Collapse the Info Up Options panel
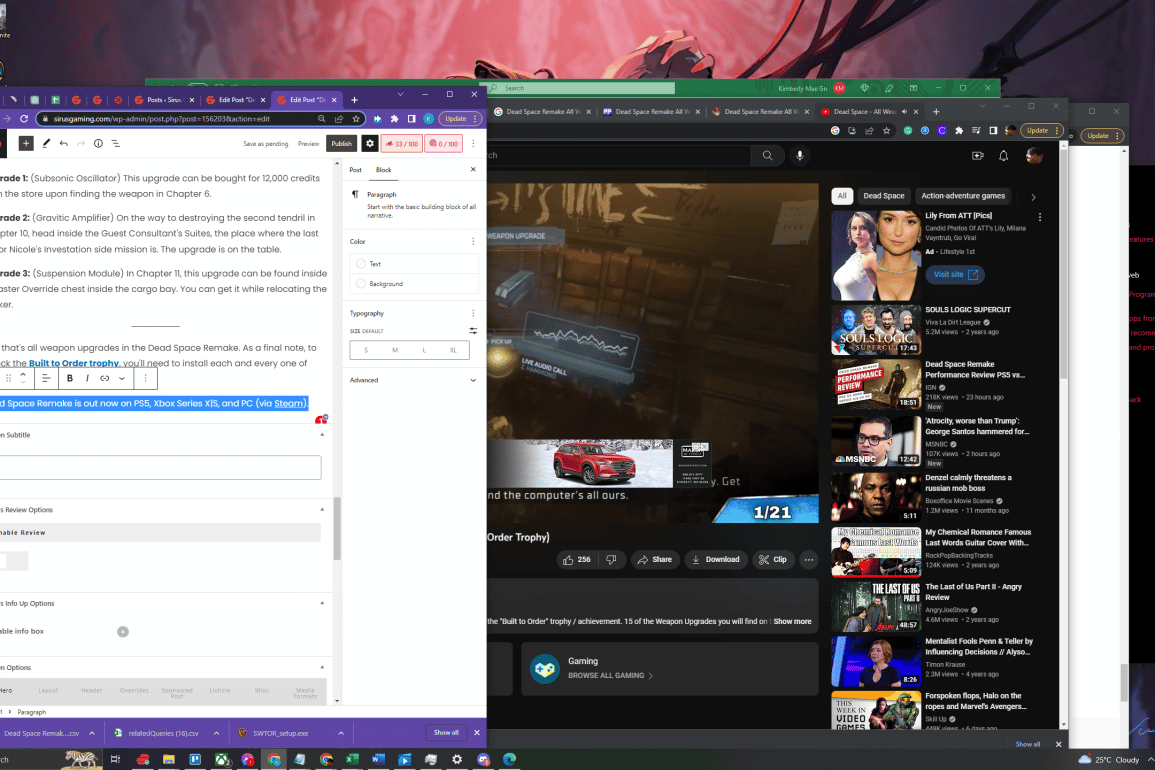Screen dimensions: 1155x770 [322, 603]
